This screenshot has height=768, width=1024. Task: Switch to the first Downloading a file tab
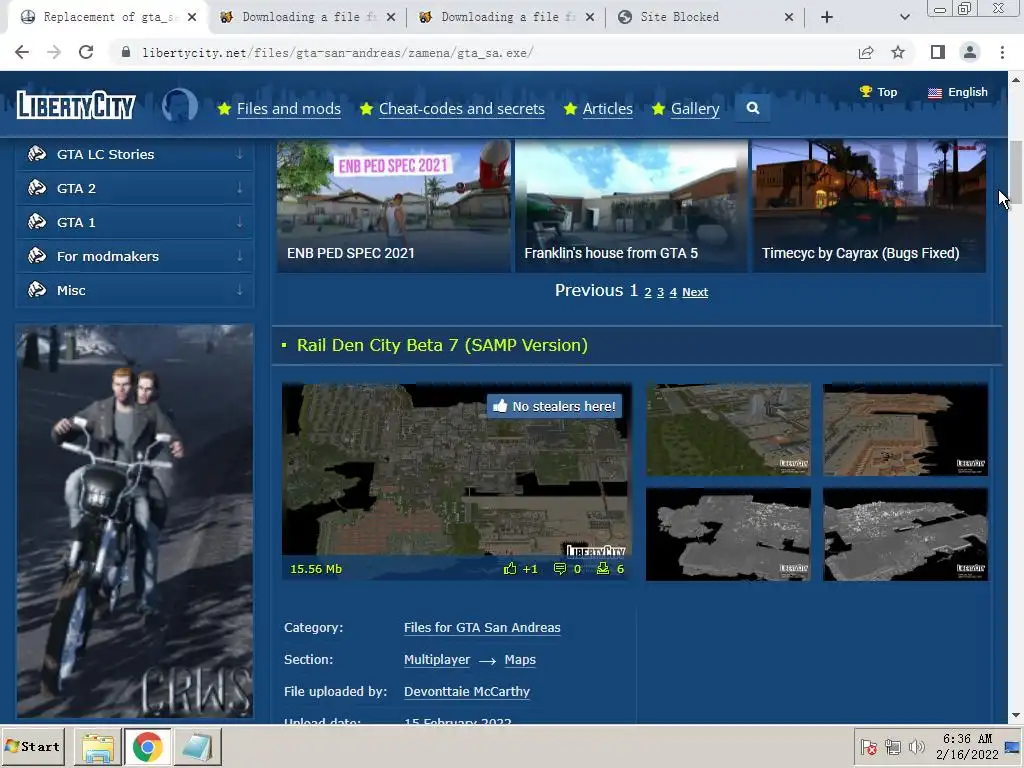pyautogui.click(x=309, y=17)
